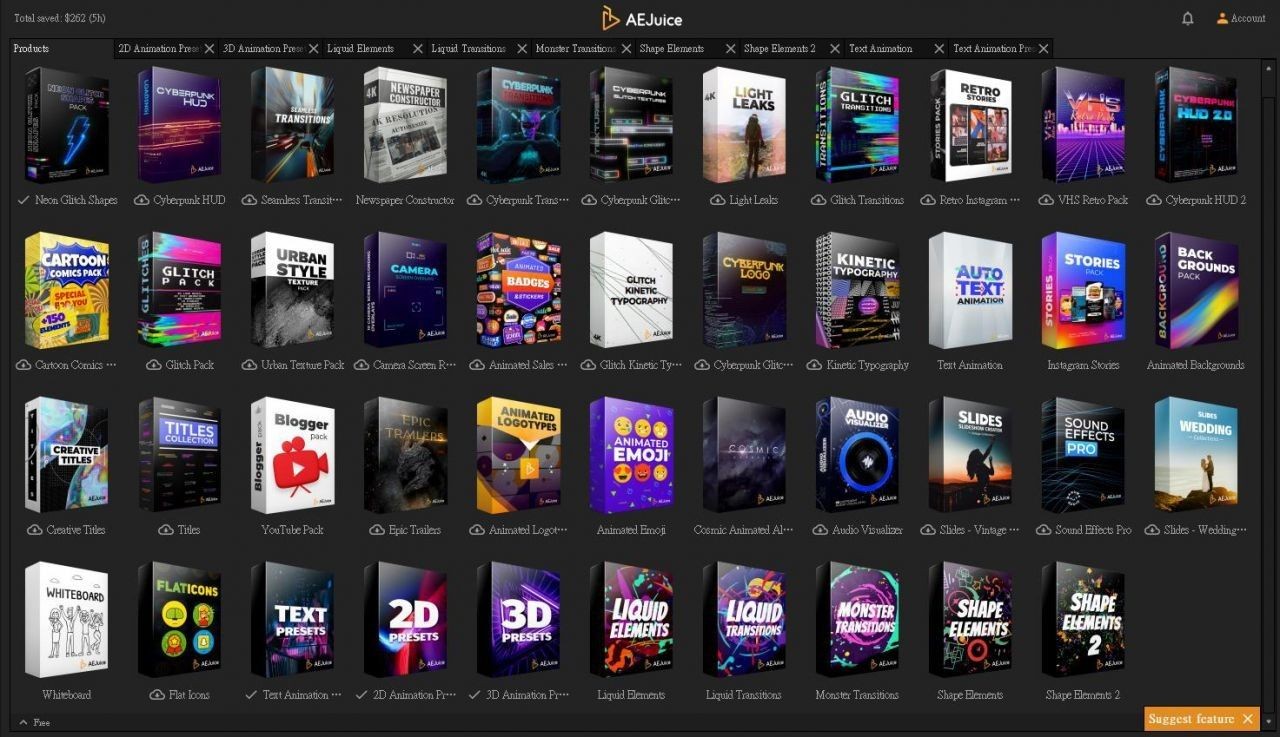This screenshot has width=1280, height=737.
Task: Open the Whiteboard product box thumbnail
Action: point(66,620)
